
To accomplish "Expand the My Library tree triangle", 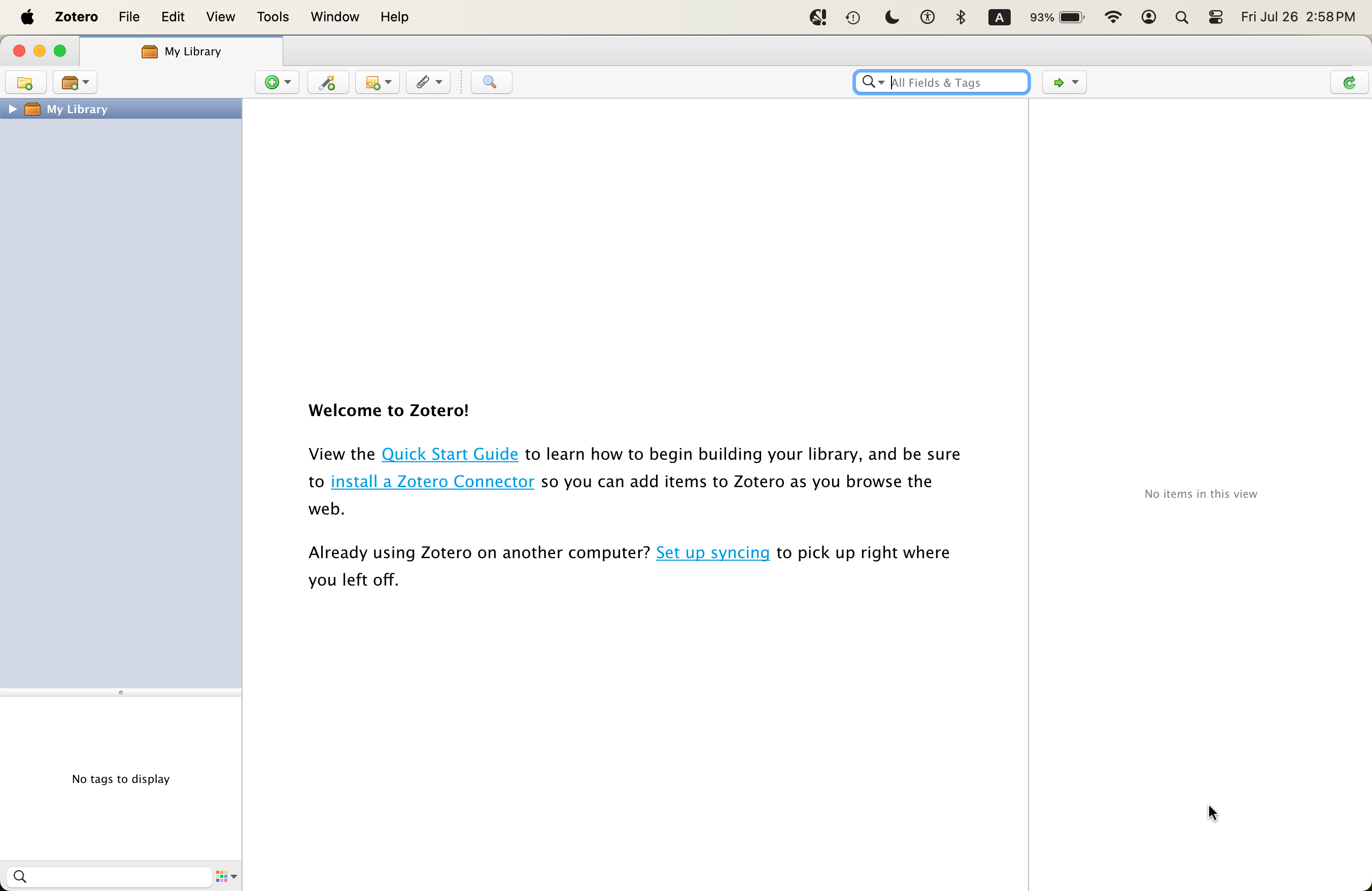I will pos(13,109).
